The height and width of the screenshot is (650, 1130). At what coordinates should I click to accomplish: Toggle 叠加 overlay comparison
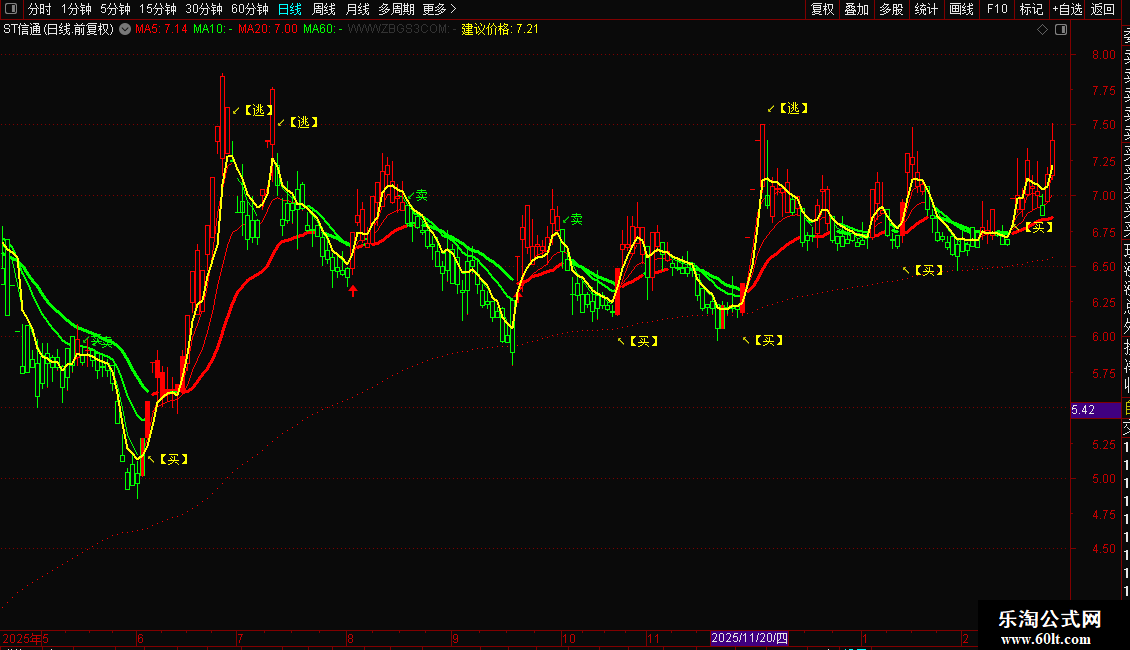pos(857,9)
